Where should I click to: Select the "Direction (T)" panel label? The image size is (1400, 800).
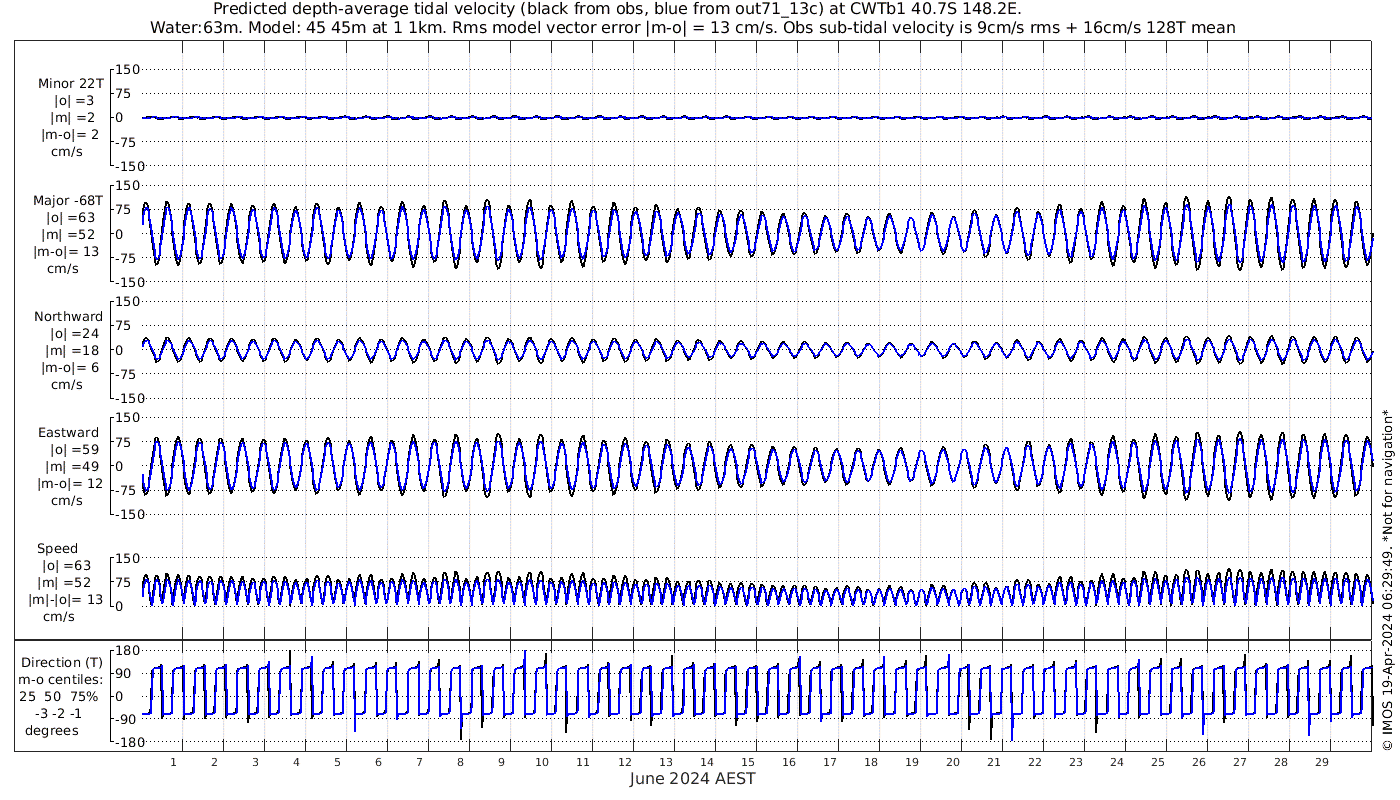62,663
